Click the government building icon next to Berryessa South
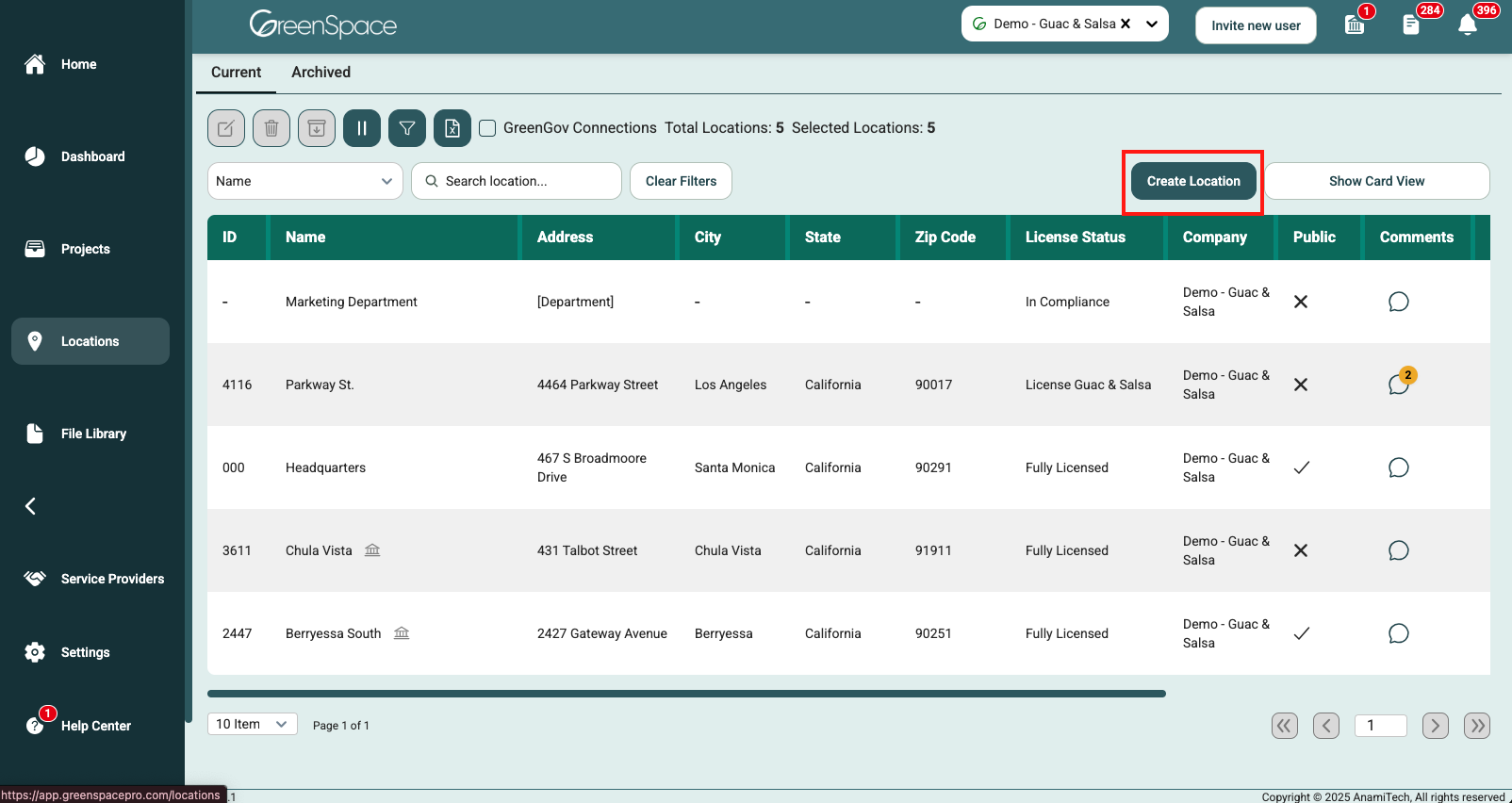The image size is (1512, 803). (402, 632)
